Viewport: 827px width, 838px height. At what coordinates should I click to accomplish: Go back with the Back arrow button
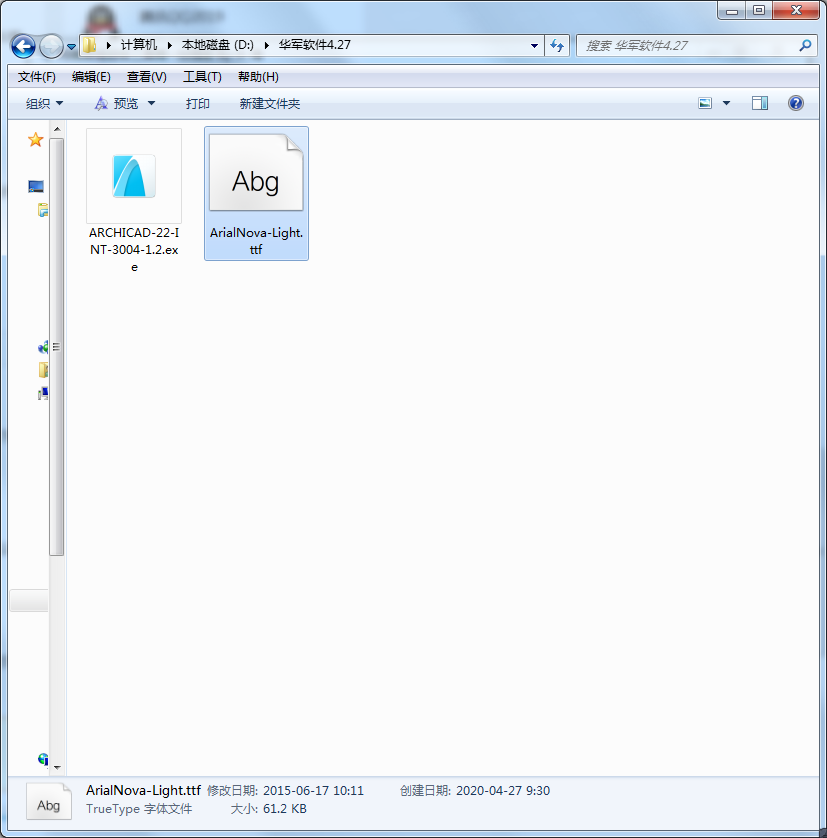click(24, 46)
